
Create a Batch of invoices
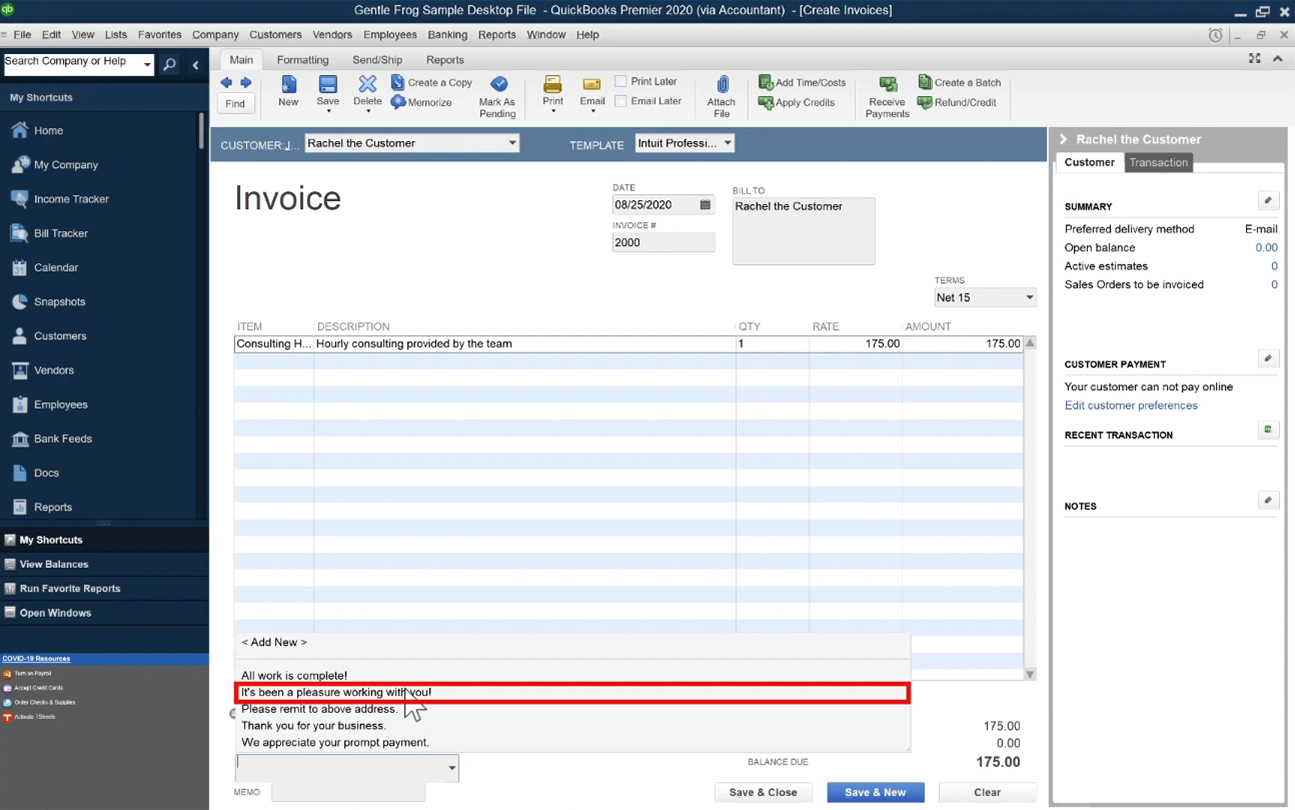[959, 83]
